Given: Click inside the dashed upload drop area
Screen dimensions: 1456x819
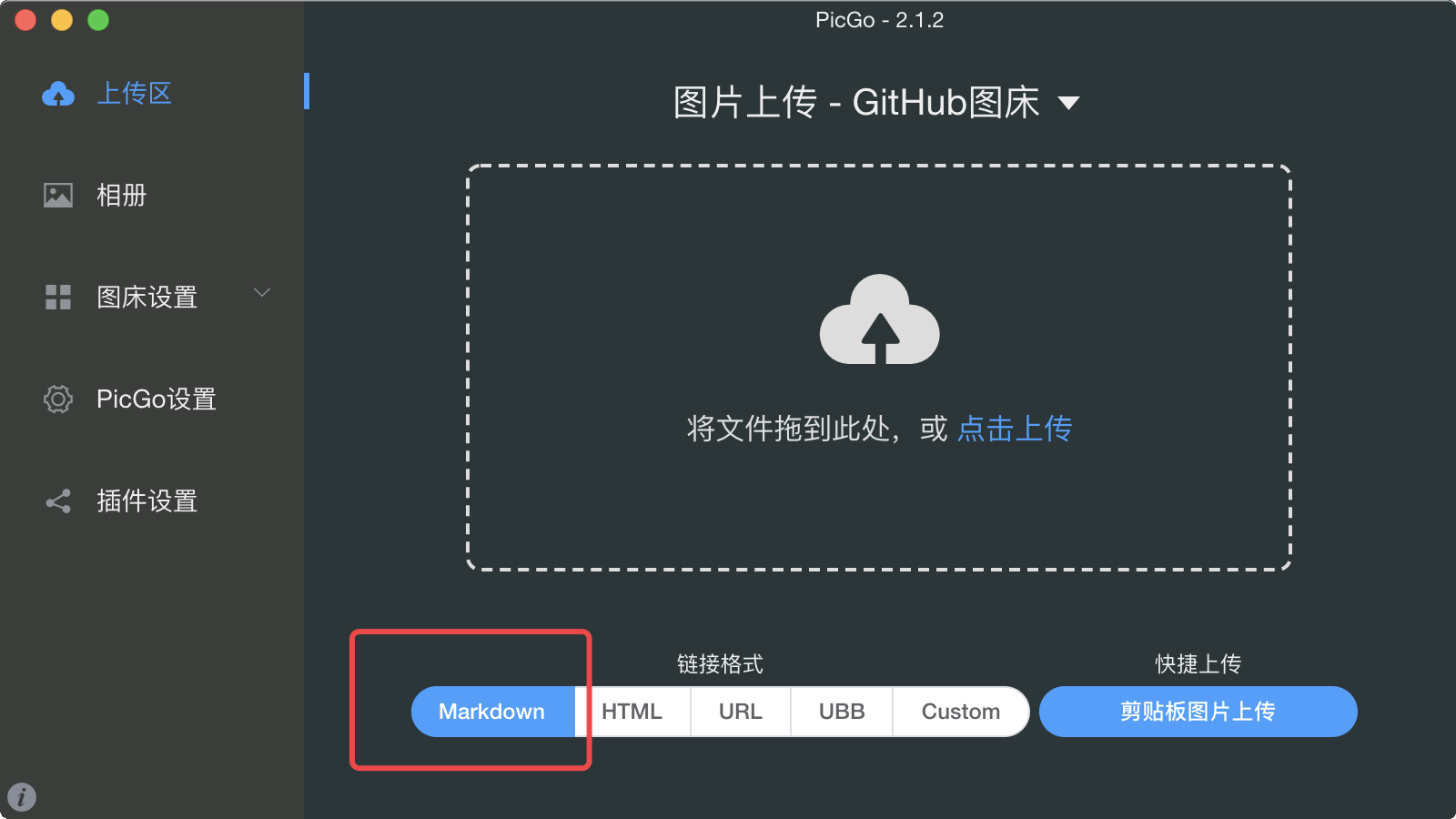Looking at the screenshot, I should pos(879,369).
